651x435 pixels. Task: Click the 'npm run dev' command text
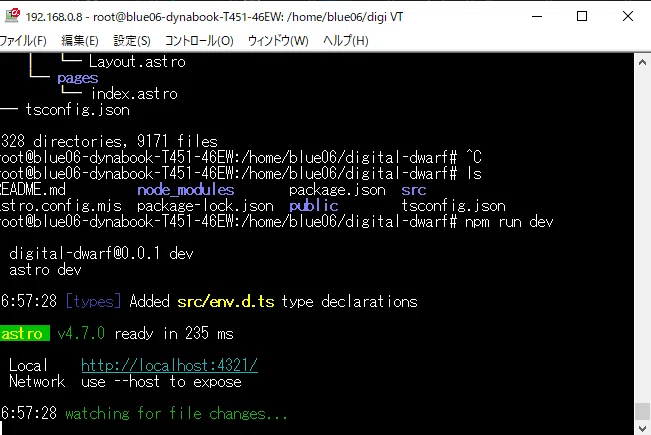(x=509, y=222)
